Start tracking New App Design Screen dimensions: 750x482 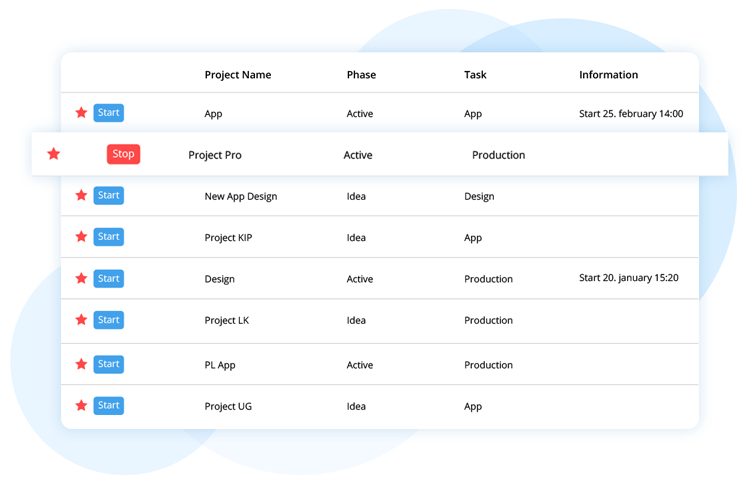coord(109,196)
